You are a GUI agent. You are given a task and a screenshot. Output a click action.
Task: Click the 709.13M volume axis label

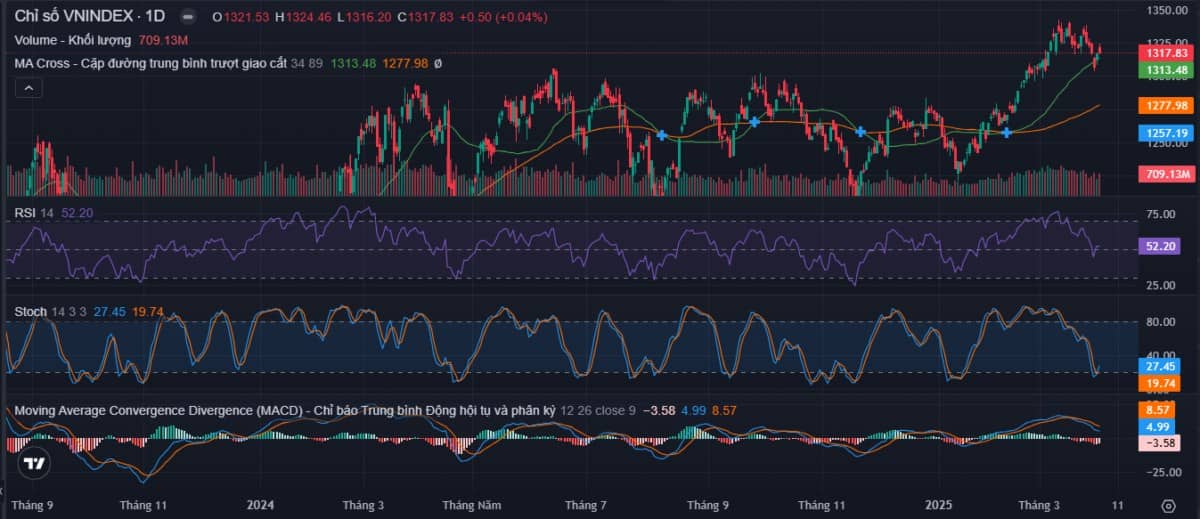coord(1167,174)
